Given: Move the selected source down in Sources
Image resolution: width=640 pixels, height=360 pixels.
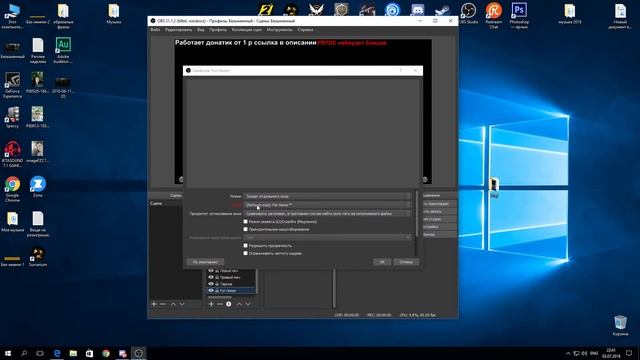Looking at the screenshot, I should pyautogui.click(x=248, y=304).
